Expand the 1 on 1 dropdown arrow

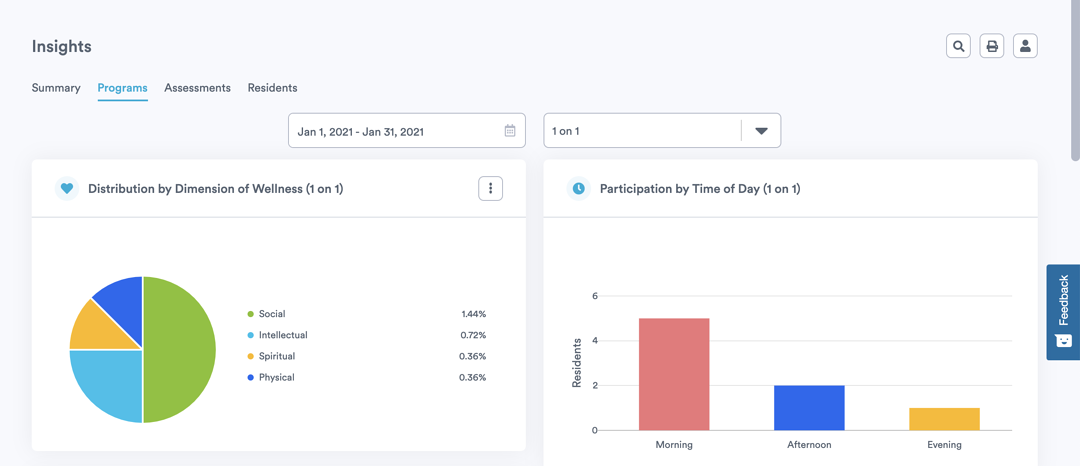pyautogui.click(x=761, y=131)
